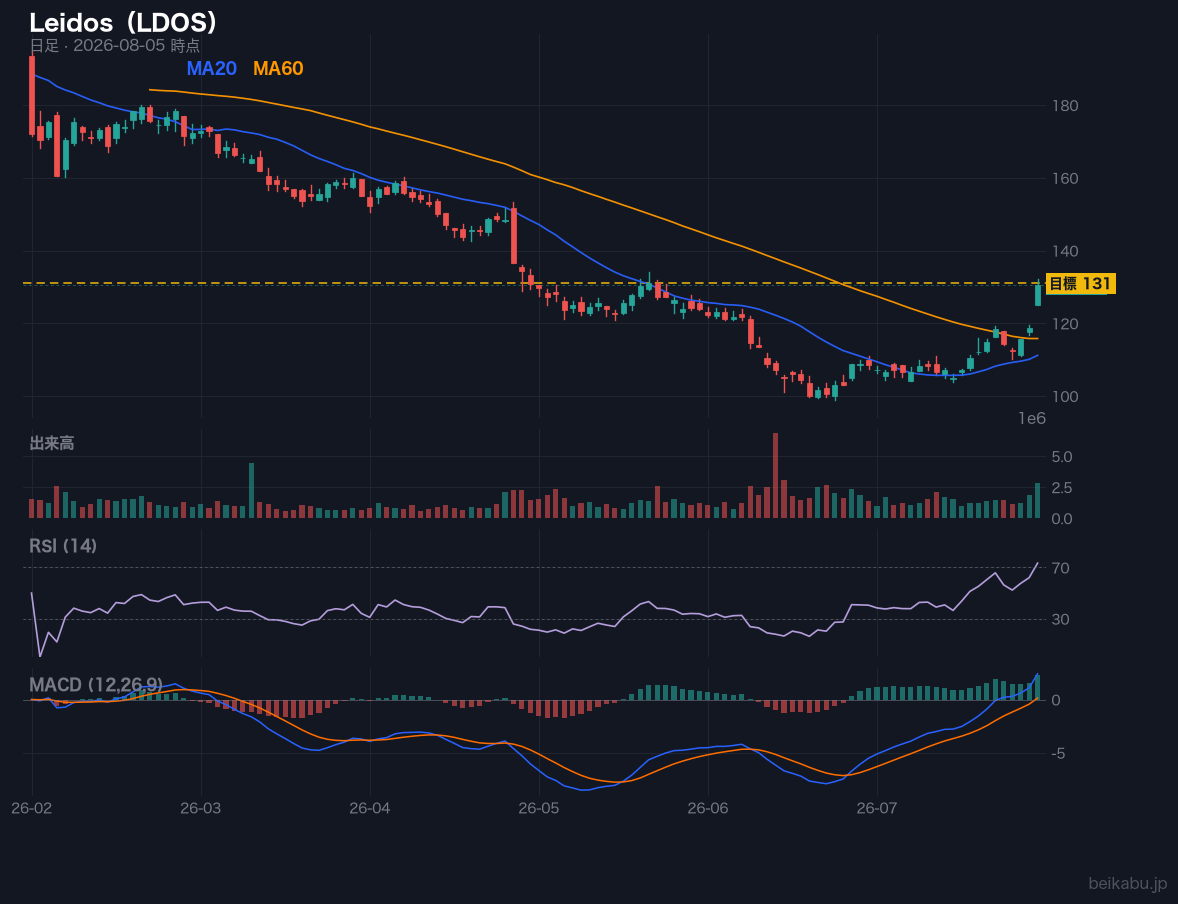Click the large red candlestick at chart start
Screen dimensions: 1178x904
coord(32,95)
